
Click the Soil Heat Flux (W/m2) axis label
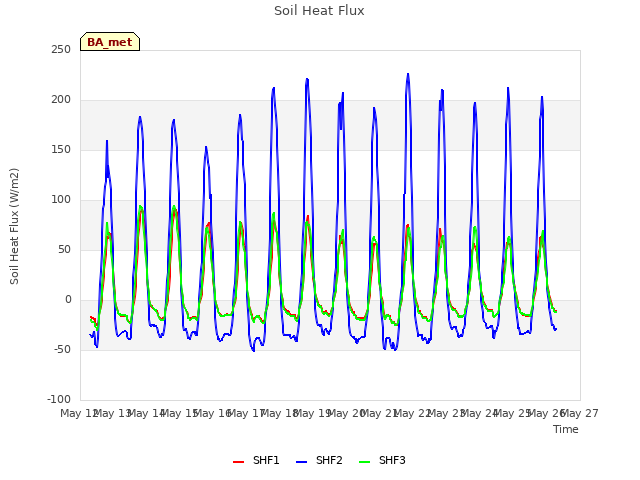pyautogui.click(x=14, y=226)
